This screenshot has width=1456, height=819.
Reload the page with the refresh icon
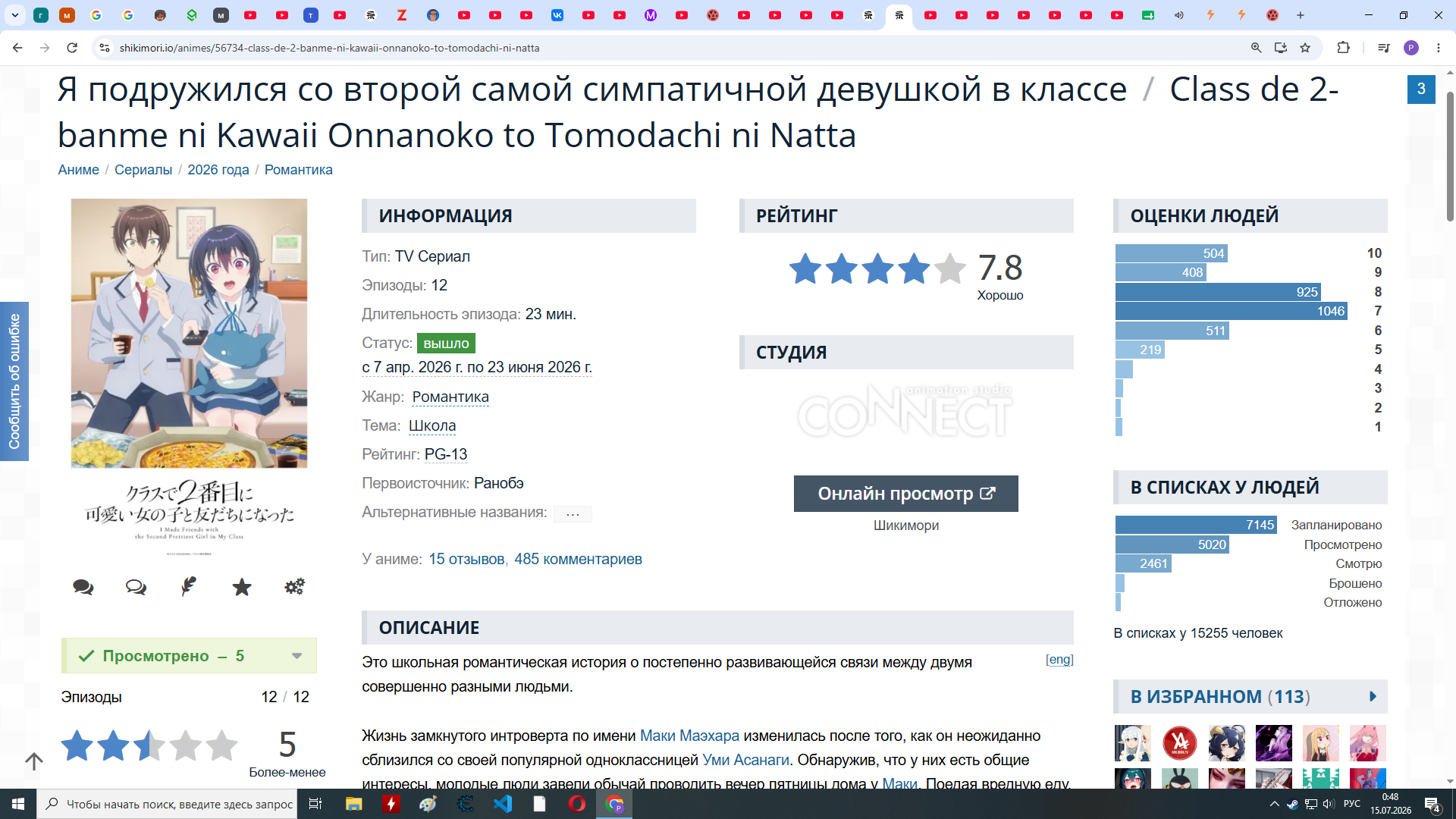tap(72, 48)
